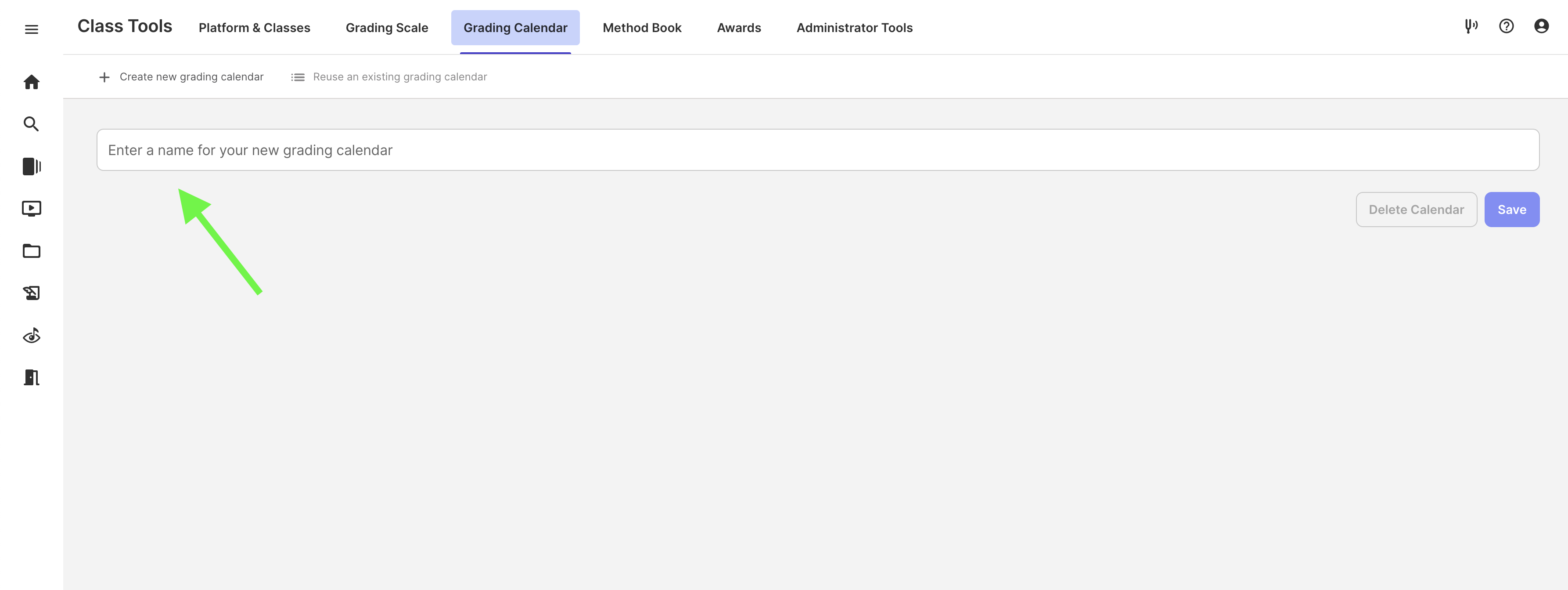
Task: Click the sight-reading eye-note icon
Action: [x=32, y=336]
